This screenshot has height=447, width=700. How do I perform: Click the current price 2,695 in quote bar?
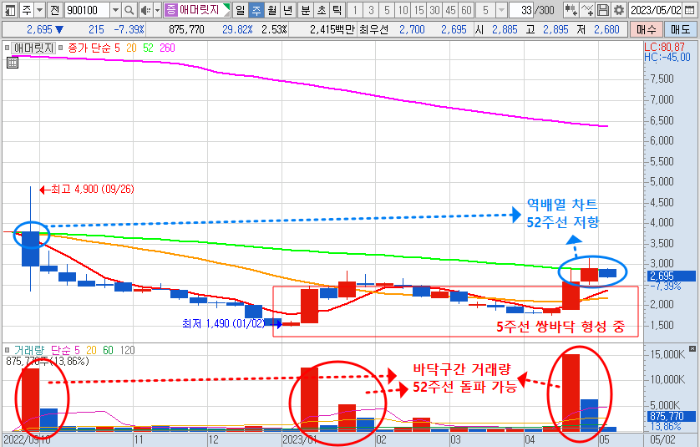40,30
